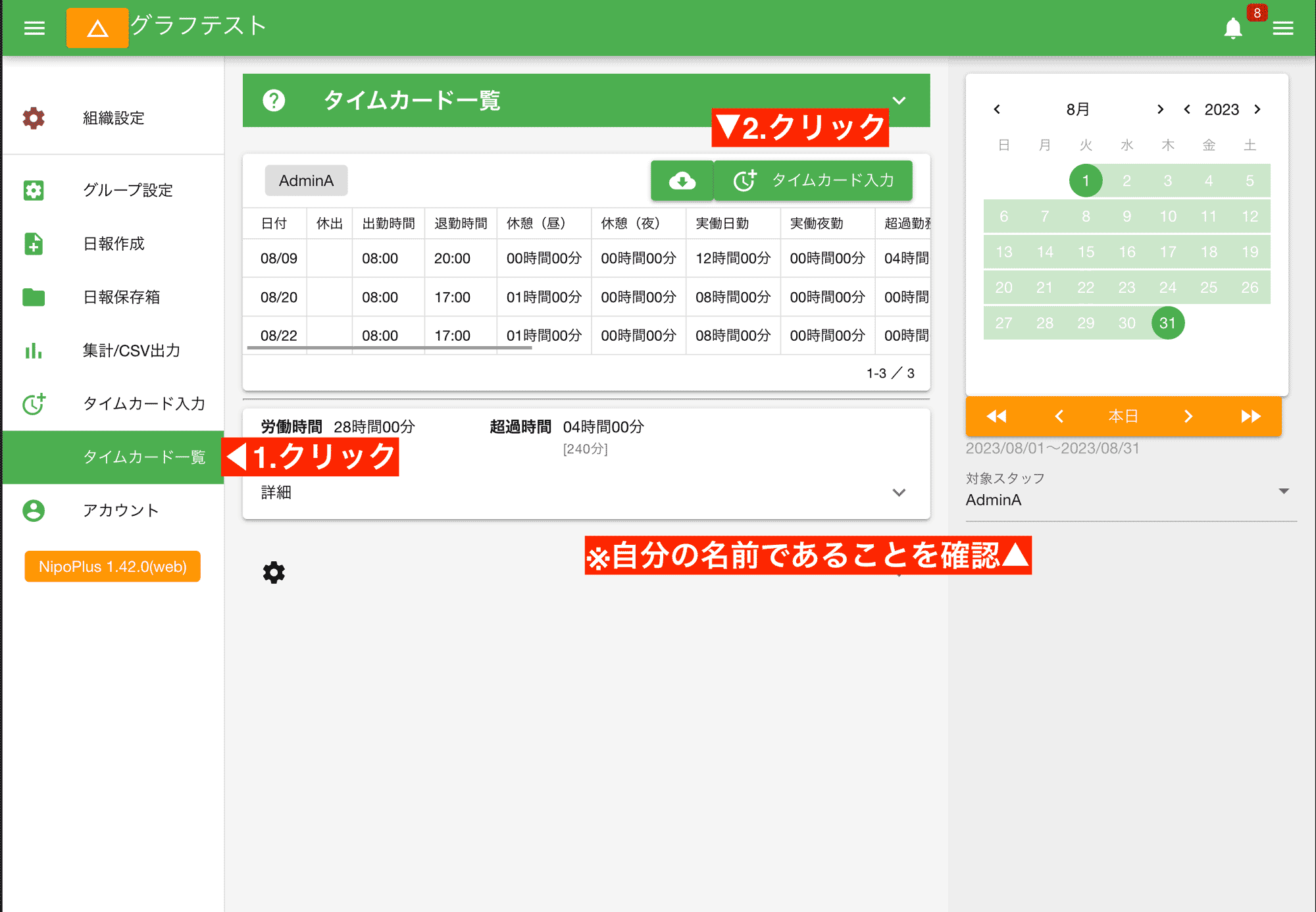Screen dimensions: 1316x912
Task: Open the settings gear below the summary panel
Action: pyautogui.click(x=274, y=572)
